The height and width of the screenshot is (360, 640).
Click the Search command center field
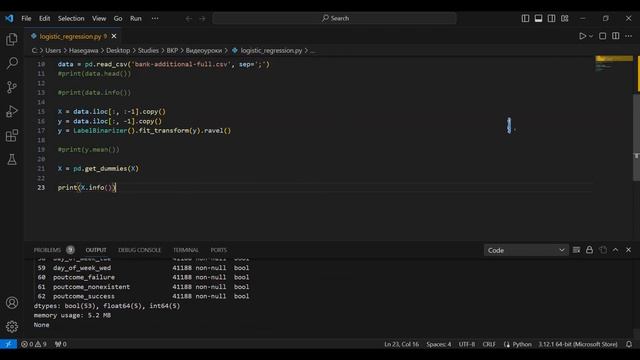(334, 18)
